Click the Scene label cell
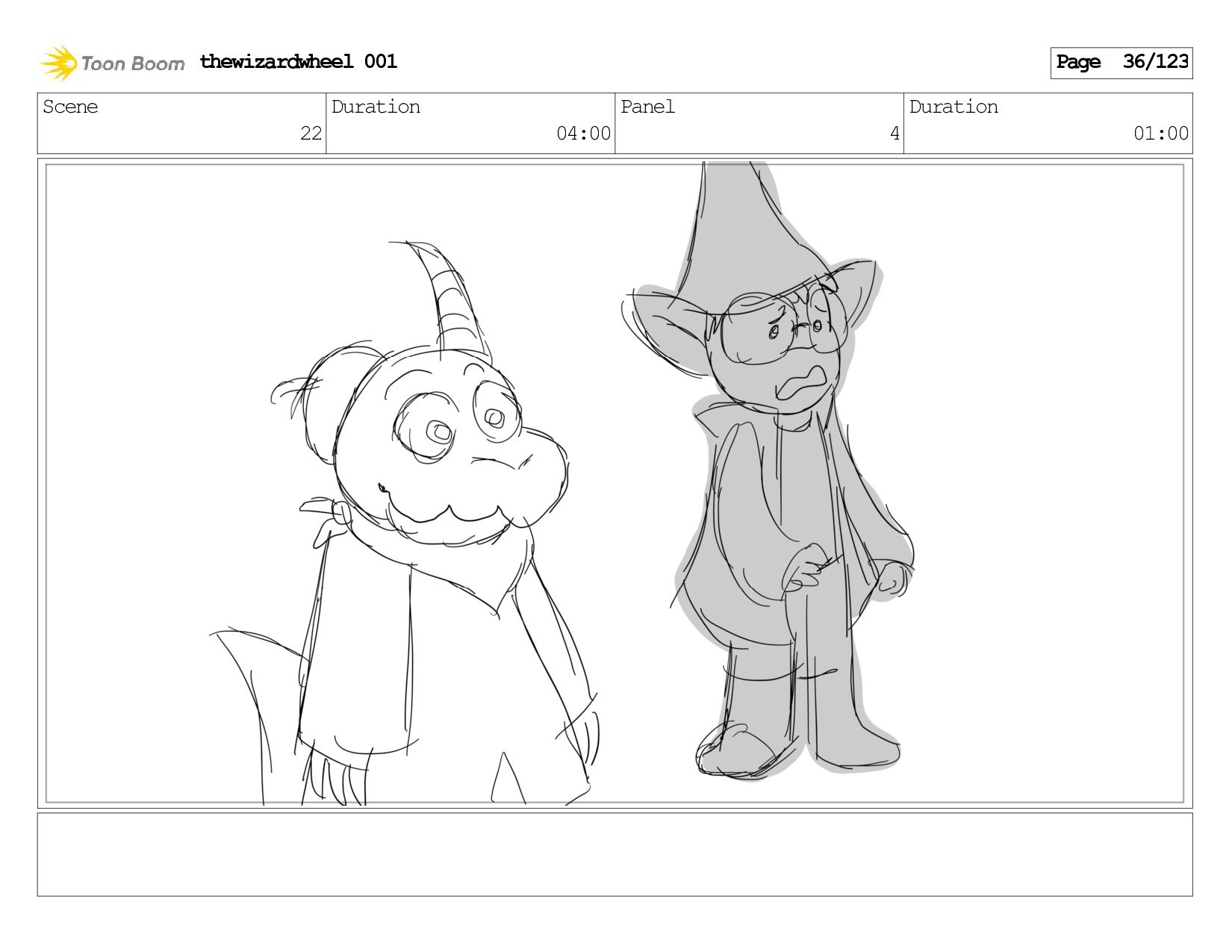Viewport: 1232px width, 952px height. (181, 123)
